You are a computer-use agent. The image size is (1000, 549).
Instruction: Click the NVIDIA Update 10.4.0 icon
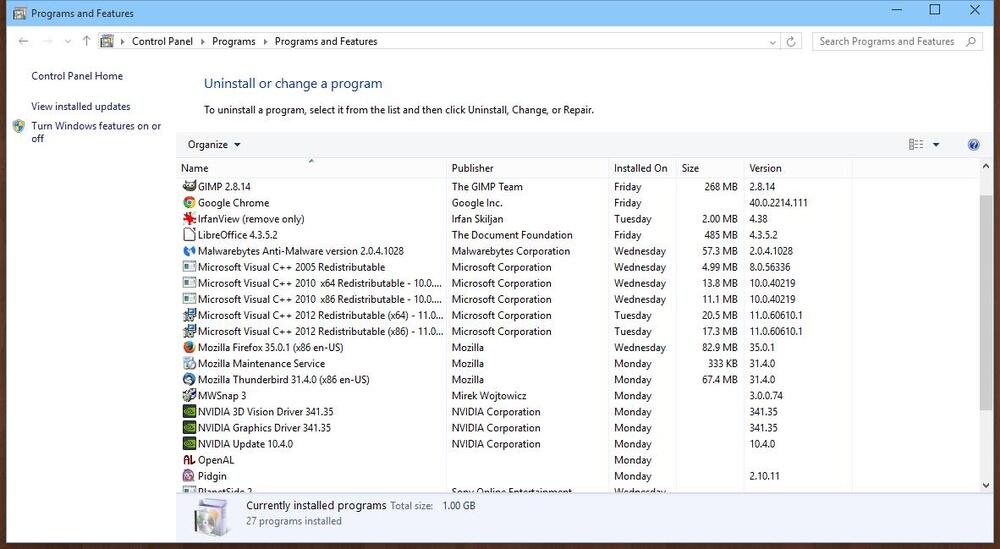(189, 444)
